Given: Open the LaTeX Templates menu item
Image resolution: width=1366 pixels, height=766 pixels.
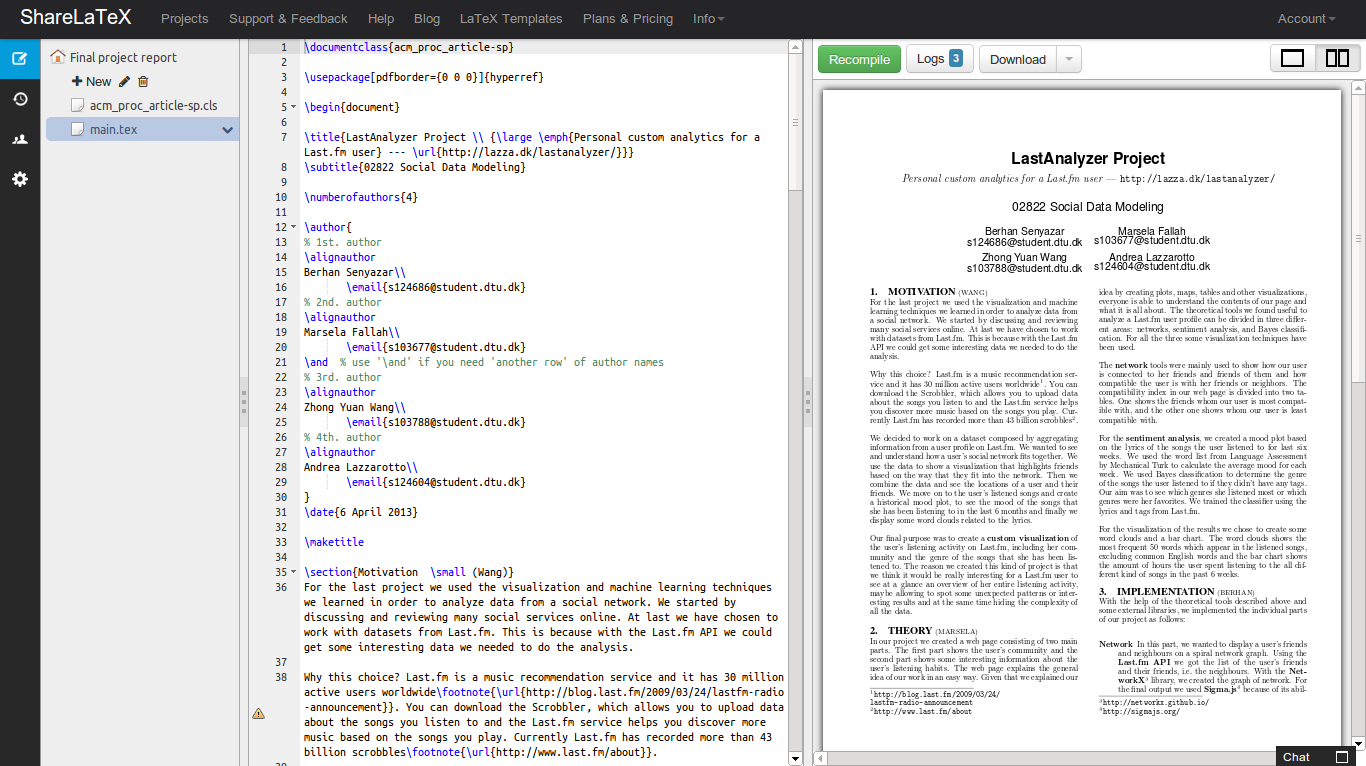Looking at the screenshot, I should click(511, 19).
